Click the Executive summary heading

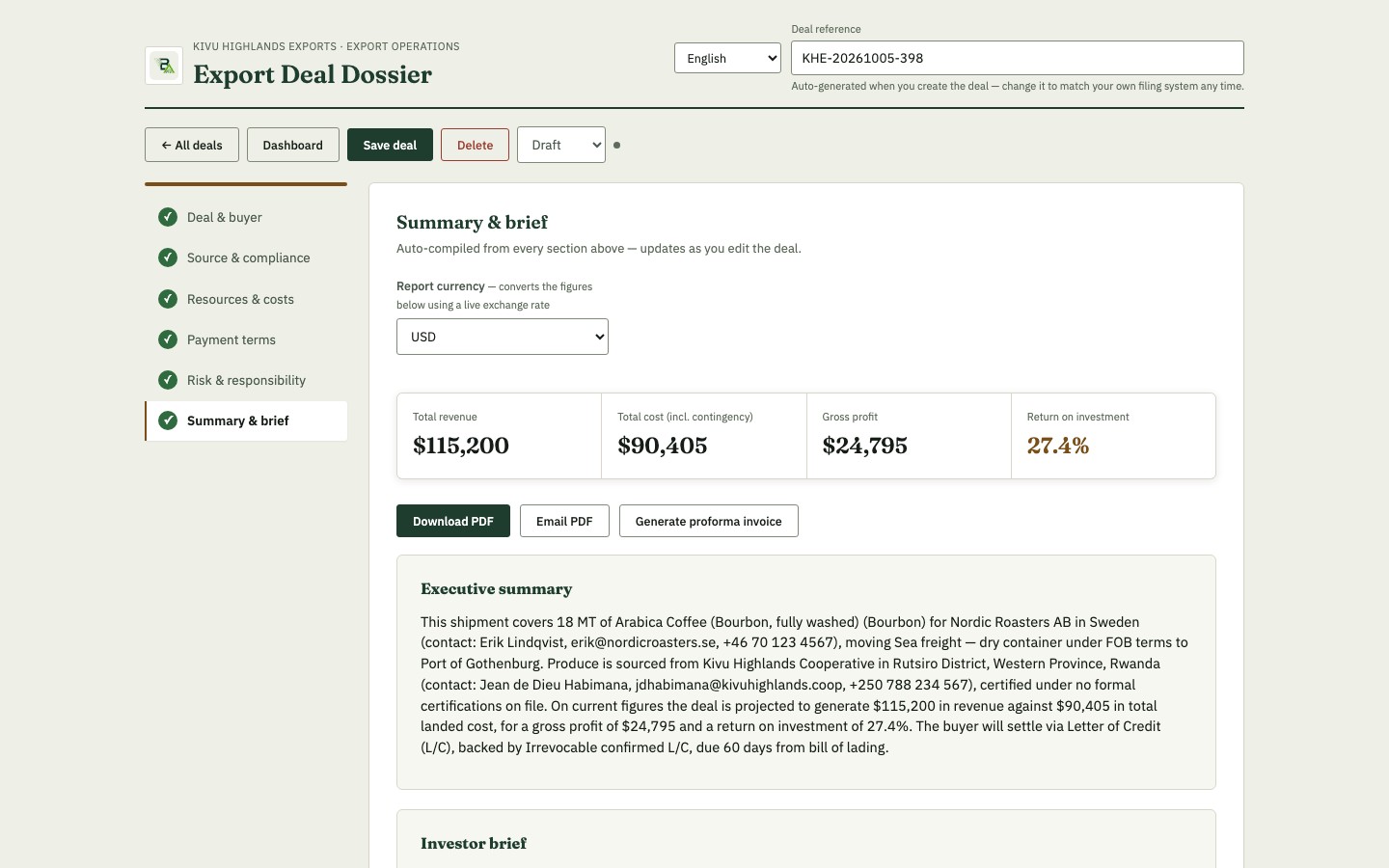[497, 589]
